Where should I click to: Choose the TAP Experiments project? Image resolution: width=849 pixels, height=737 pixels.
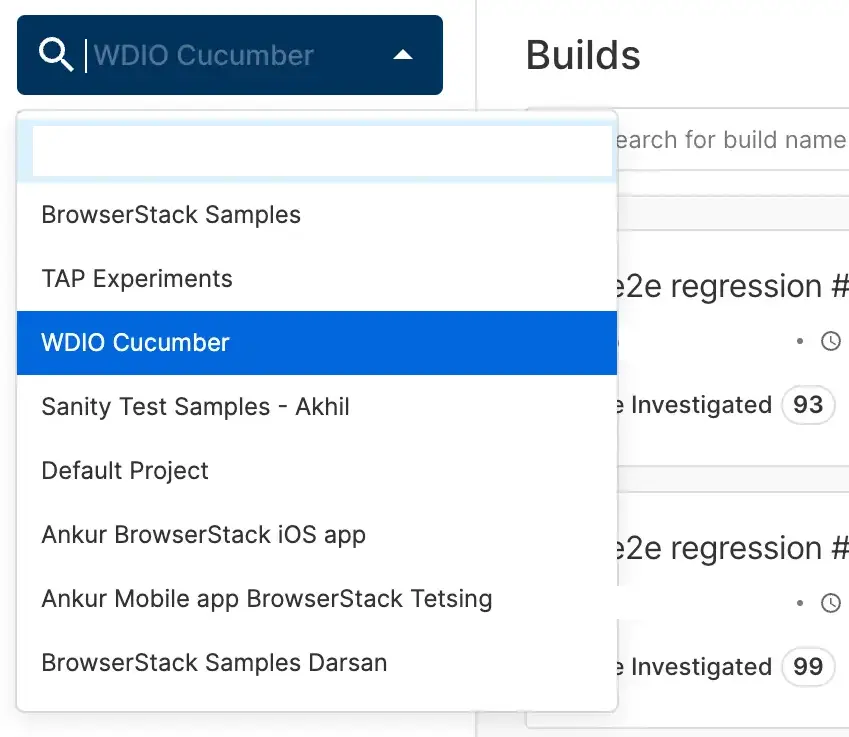pos(137,279)
